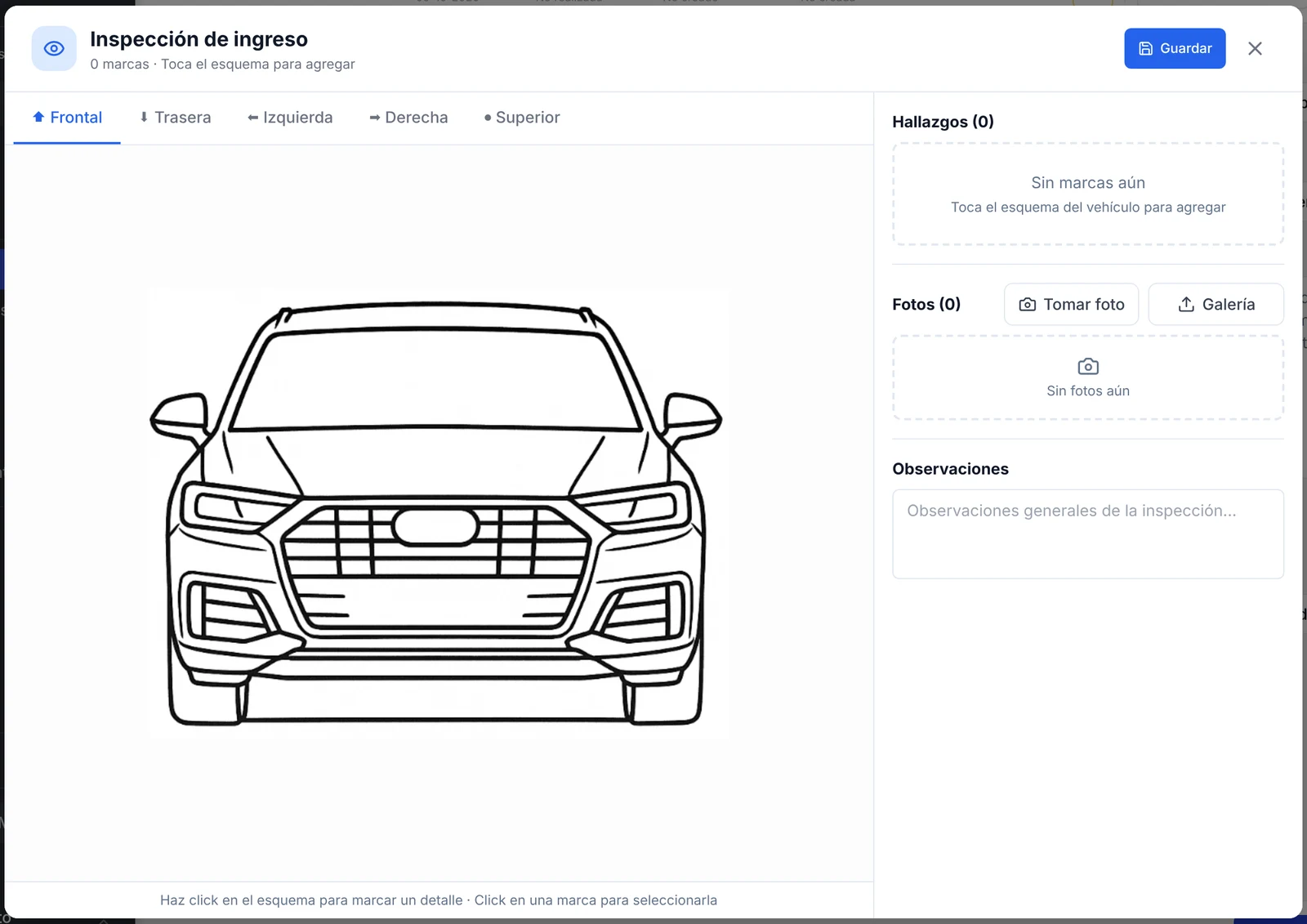This screenshot has height=924, width=1307.
Task: Click the camera icon above Sin fotos aún
Action: tap(1088, 366)
